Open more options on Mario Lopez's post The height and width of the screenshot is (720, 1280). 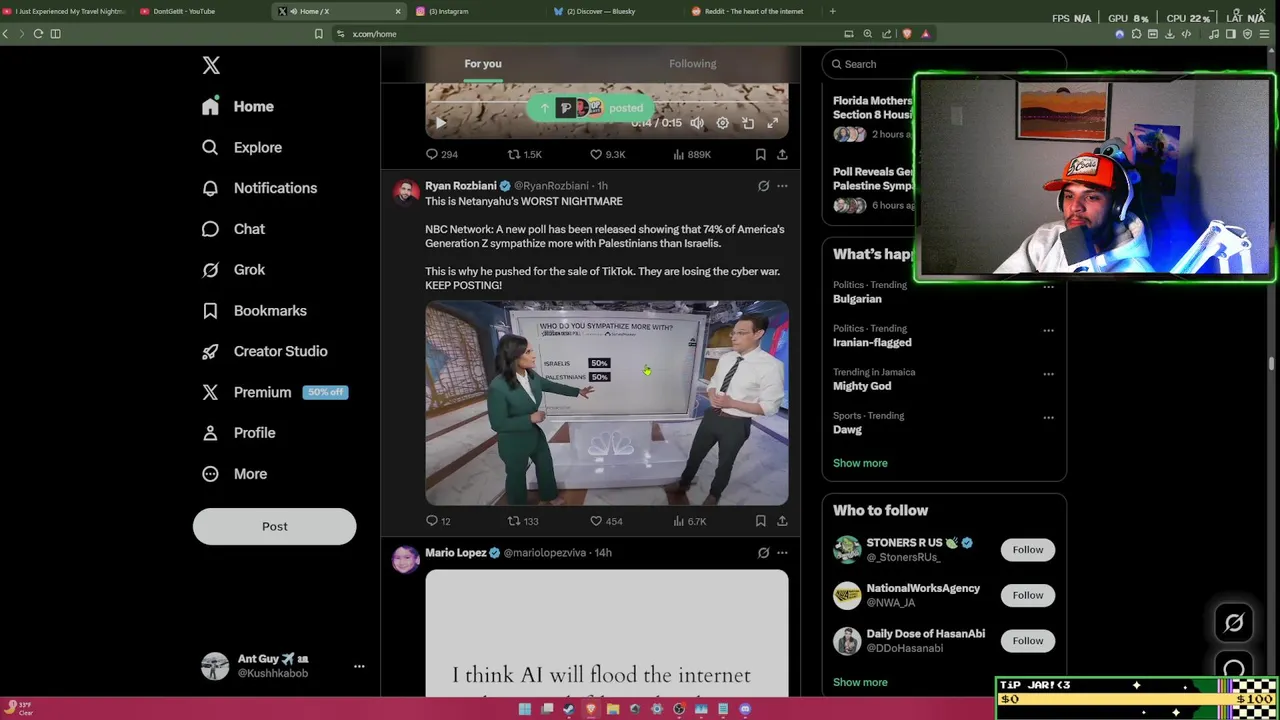[x=782, y=553]
